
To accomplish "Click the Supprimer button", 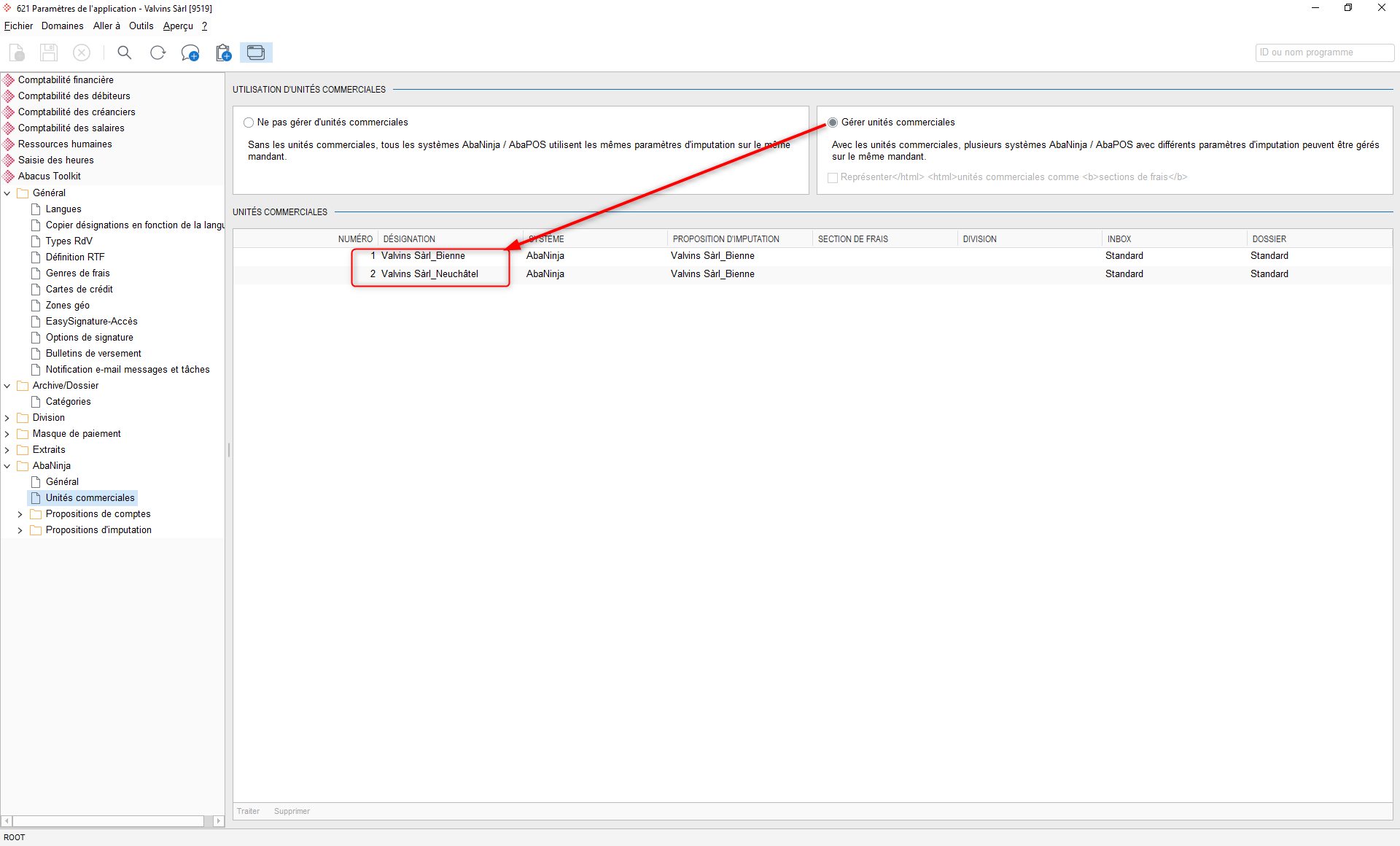I will [x=292, y=811].
